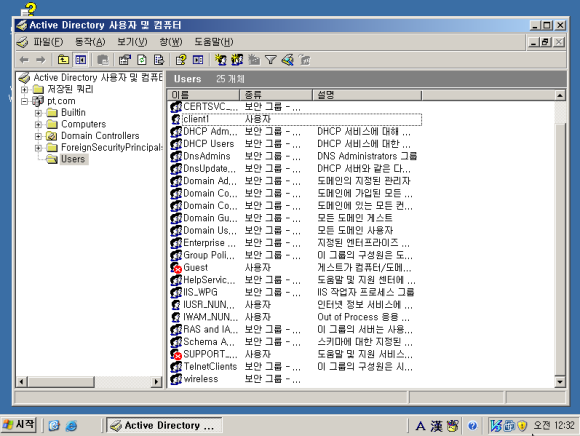Expand the Computers container
Image resolution: width=580 pixels, height=436 pixels.
[x=38, y=124]
